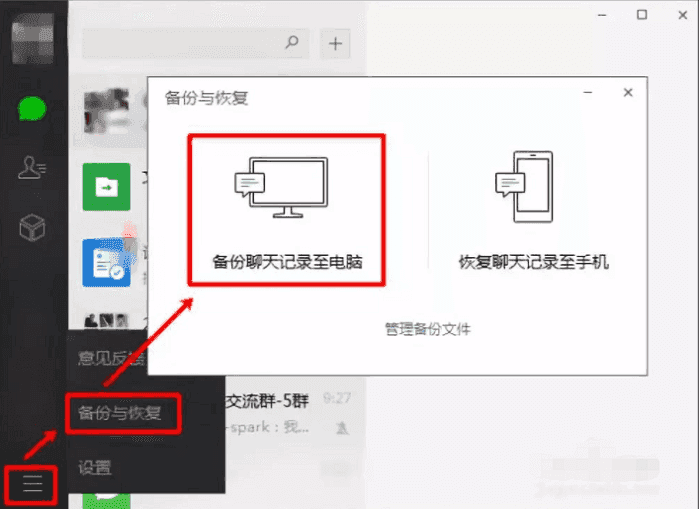This screenshot has width=700, height=509.
Task: Open the Favorites cube icon in sidebar
Action: (x=32, y=227)
